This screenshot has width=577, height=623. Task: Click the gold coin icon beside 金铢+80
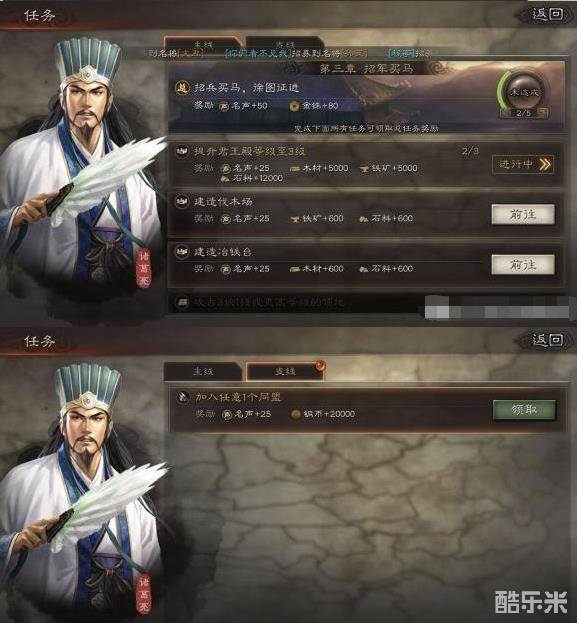tap(294, 106)
